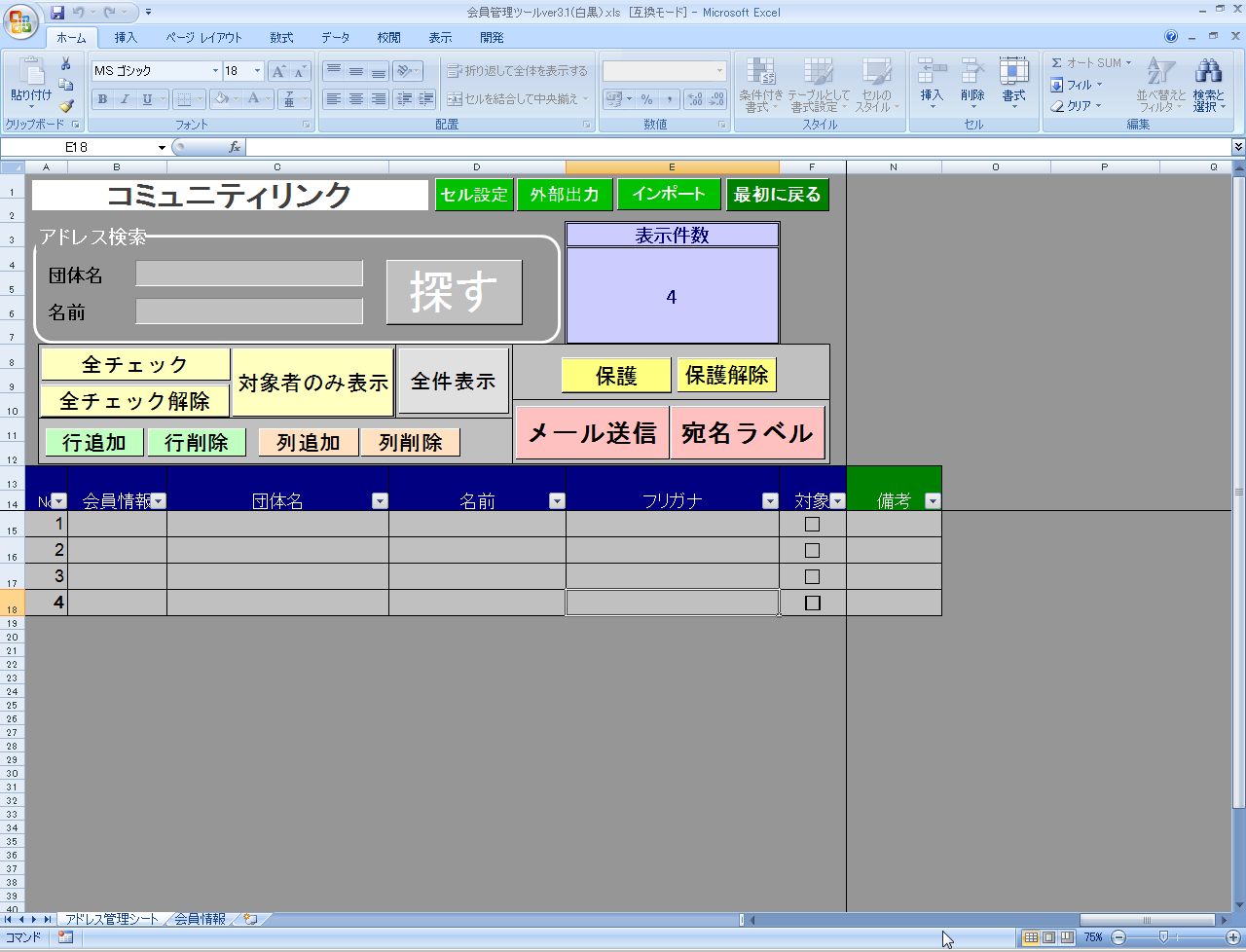Toggle bold formatting
Viewport: 1246px width, 952px height.
pyautogui.click(x=102, y=99)
